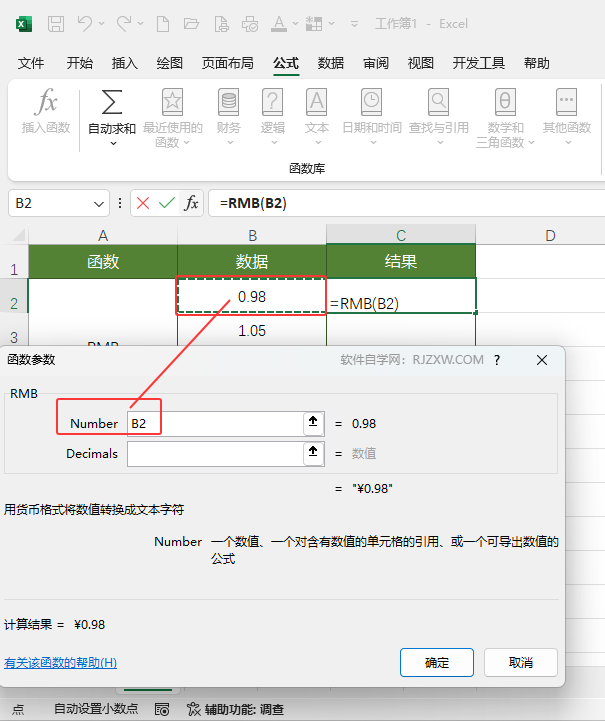
Task: Click cell B2 containing 0.98
Action: 251,296
